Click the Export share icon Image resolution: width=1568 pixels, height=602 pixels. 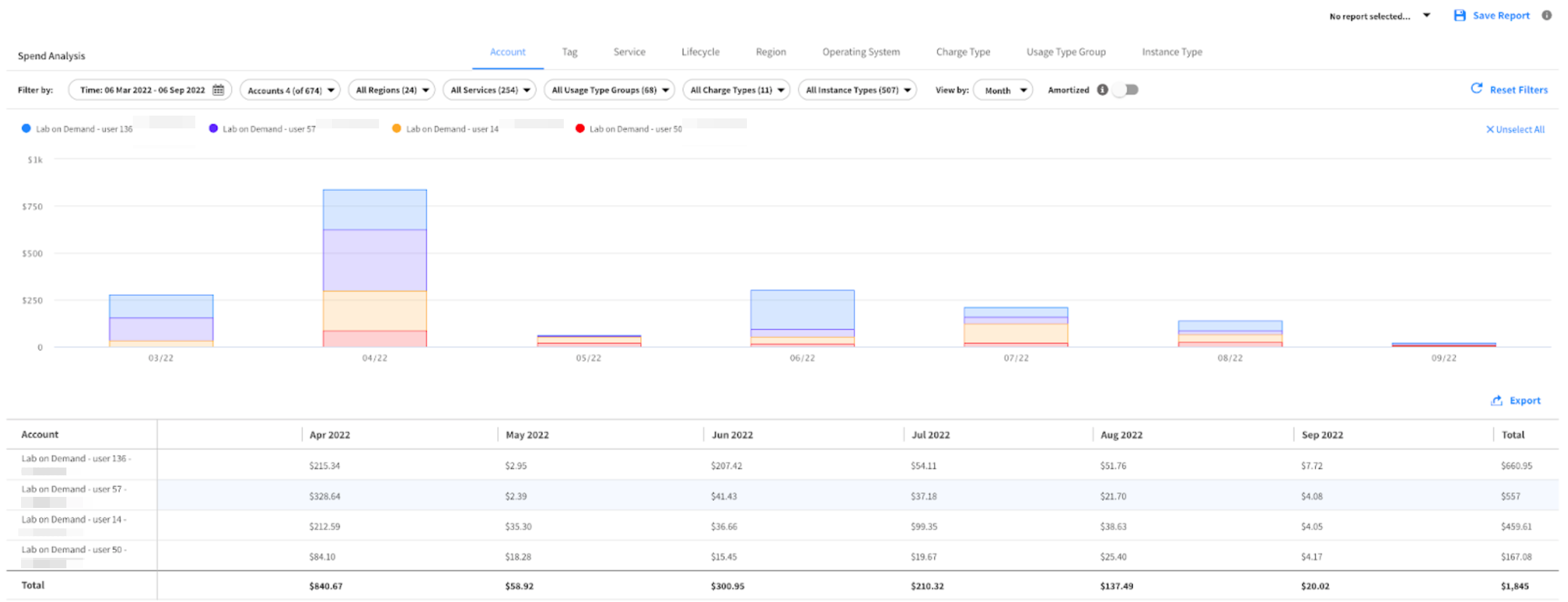point(1496,401)
